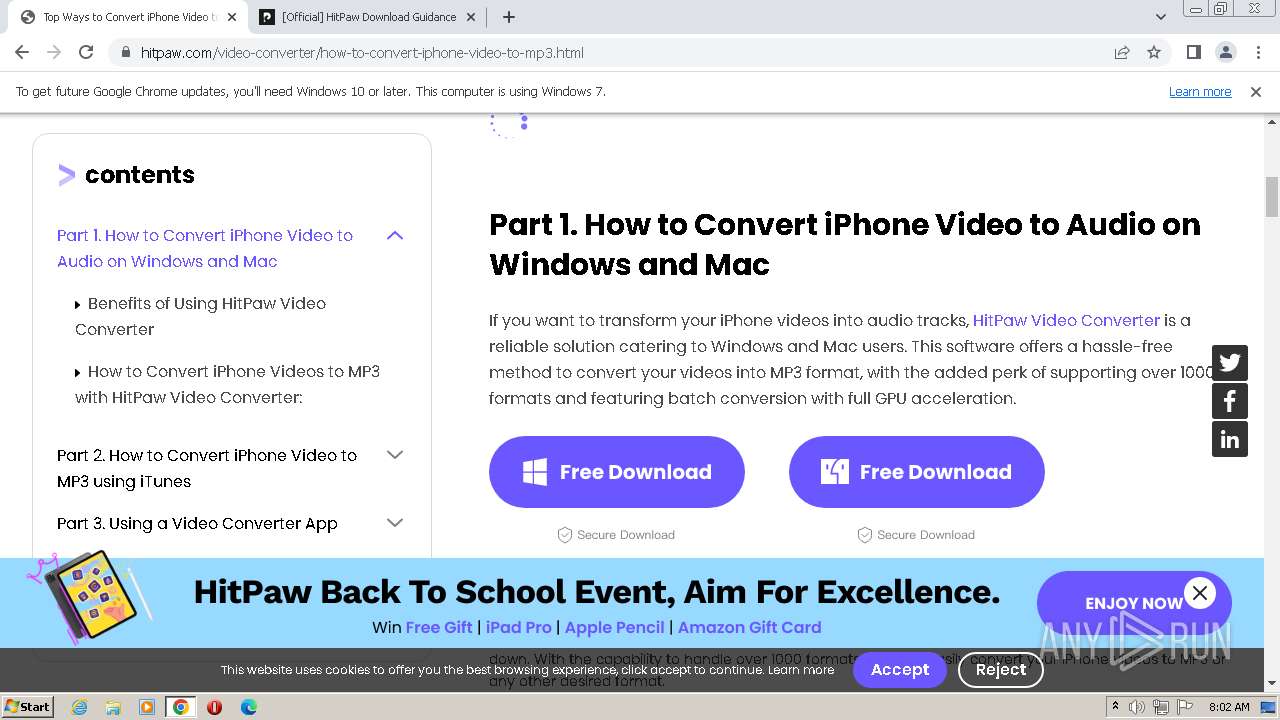Share the article on Twitter
This screenshot has height=720, width=1280.
(x=1230, y=363)
